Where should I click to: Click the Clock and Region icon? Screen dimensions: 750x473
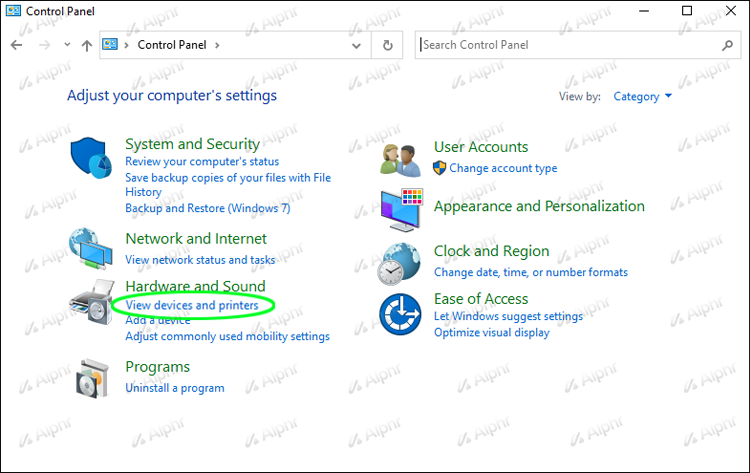pyautogui.click(x=403, y=262)
